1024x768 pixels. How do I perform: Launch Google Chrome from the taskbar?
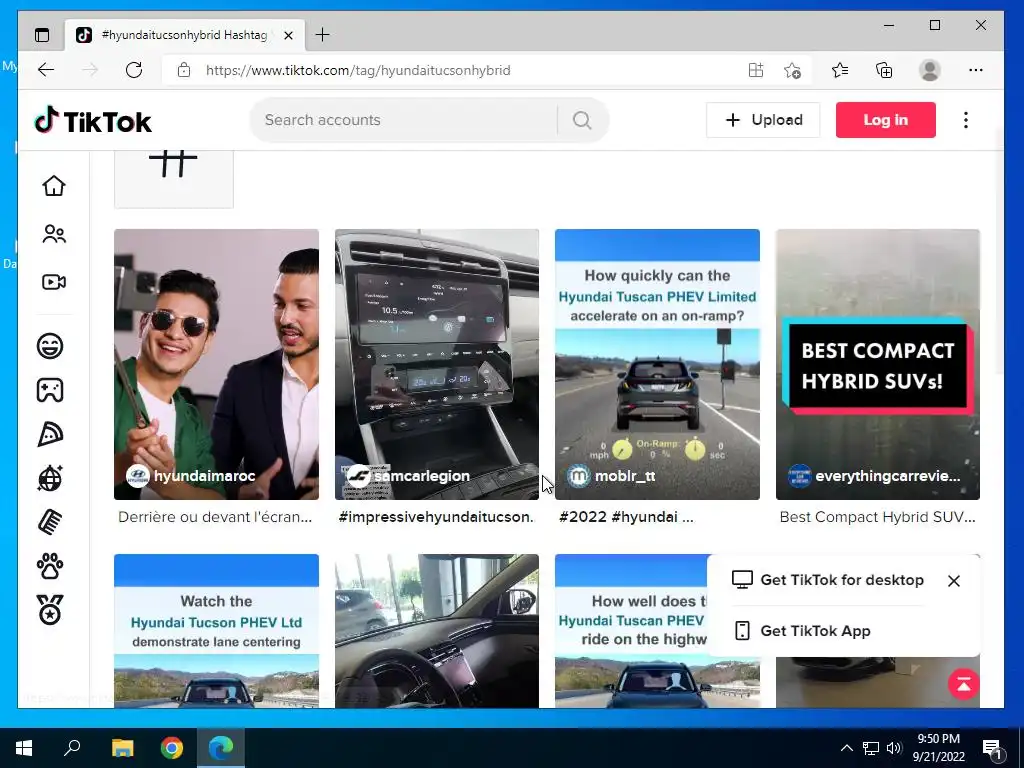[x=172, y=748]
